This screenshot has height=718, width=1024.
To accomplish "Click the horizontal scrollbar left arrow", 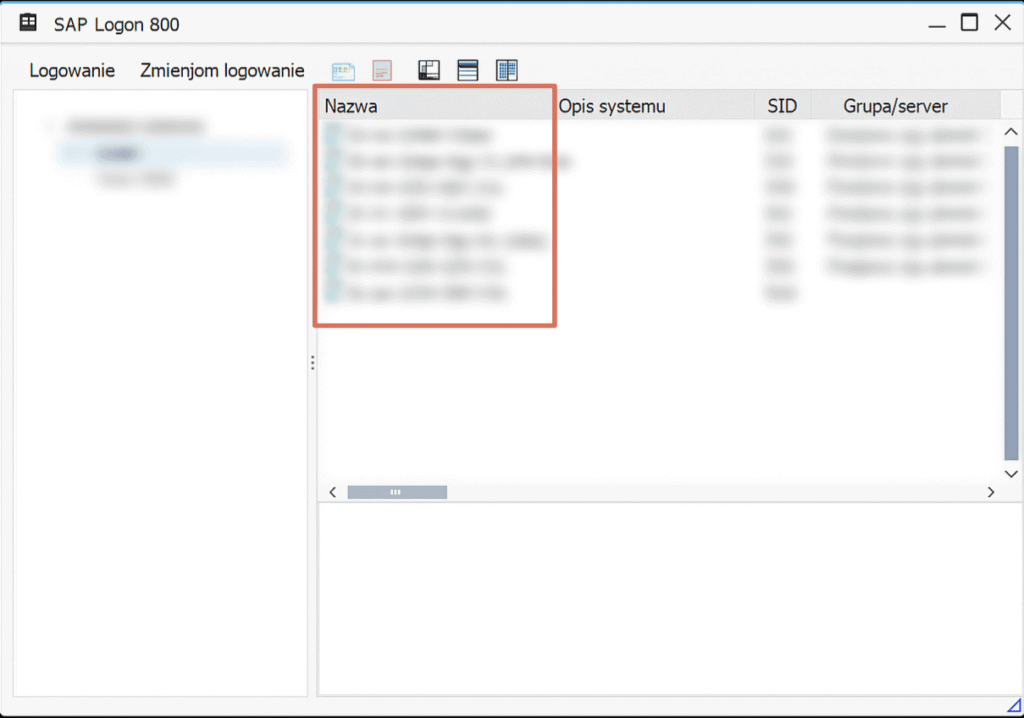I will click(x=333, y=492).
